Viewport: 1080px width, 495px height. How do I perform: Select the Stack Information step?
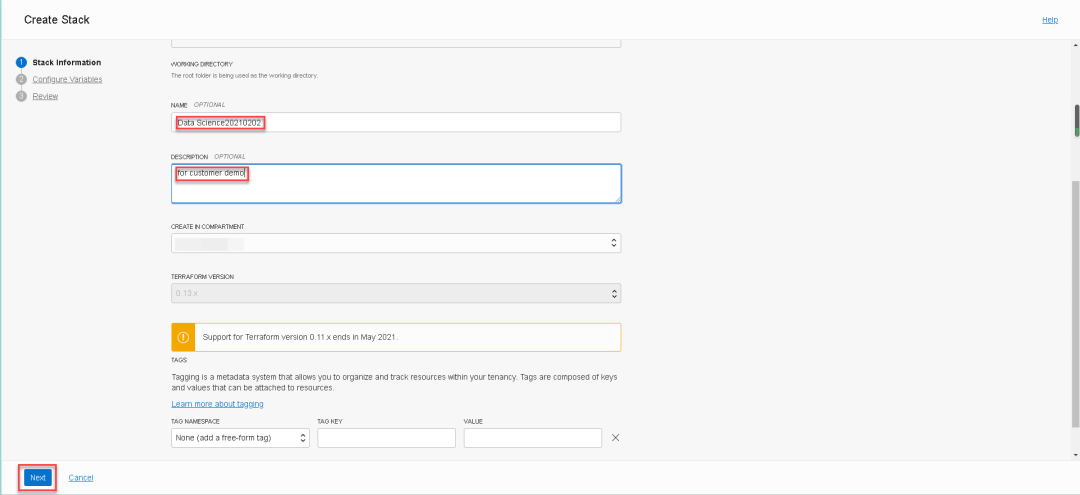pyautogui.click(x=66, y=62)
